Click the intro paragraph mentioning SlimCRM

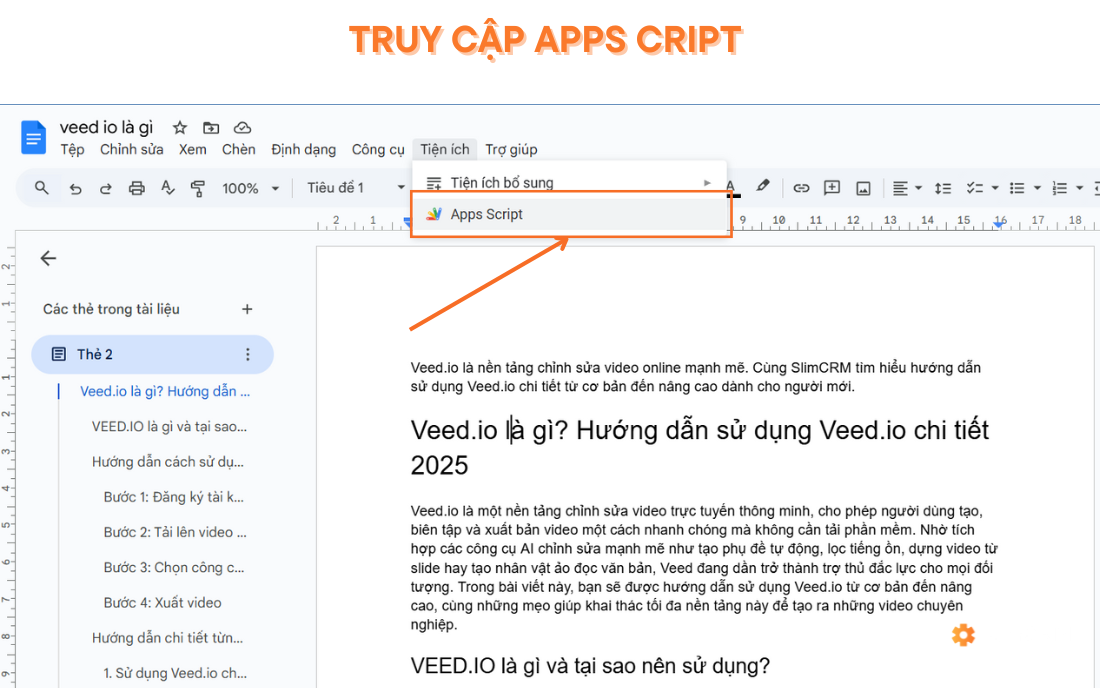coord(695,377)
